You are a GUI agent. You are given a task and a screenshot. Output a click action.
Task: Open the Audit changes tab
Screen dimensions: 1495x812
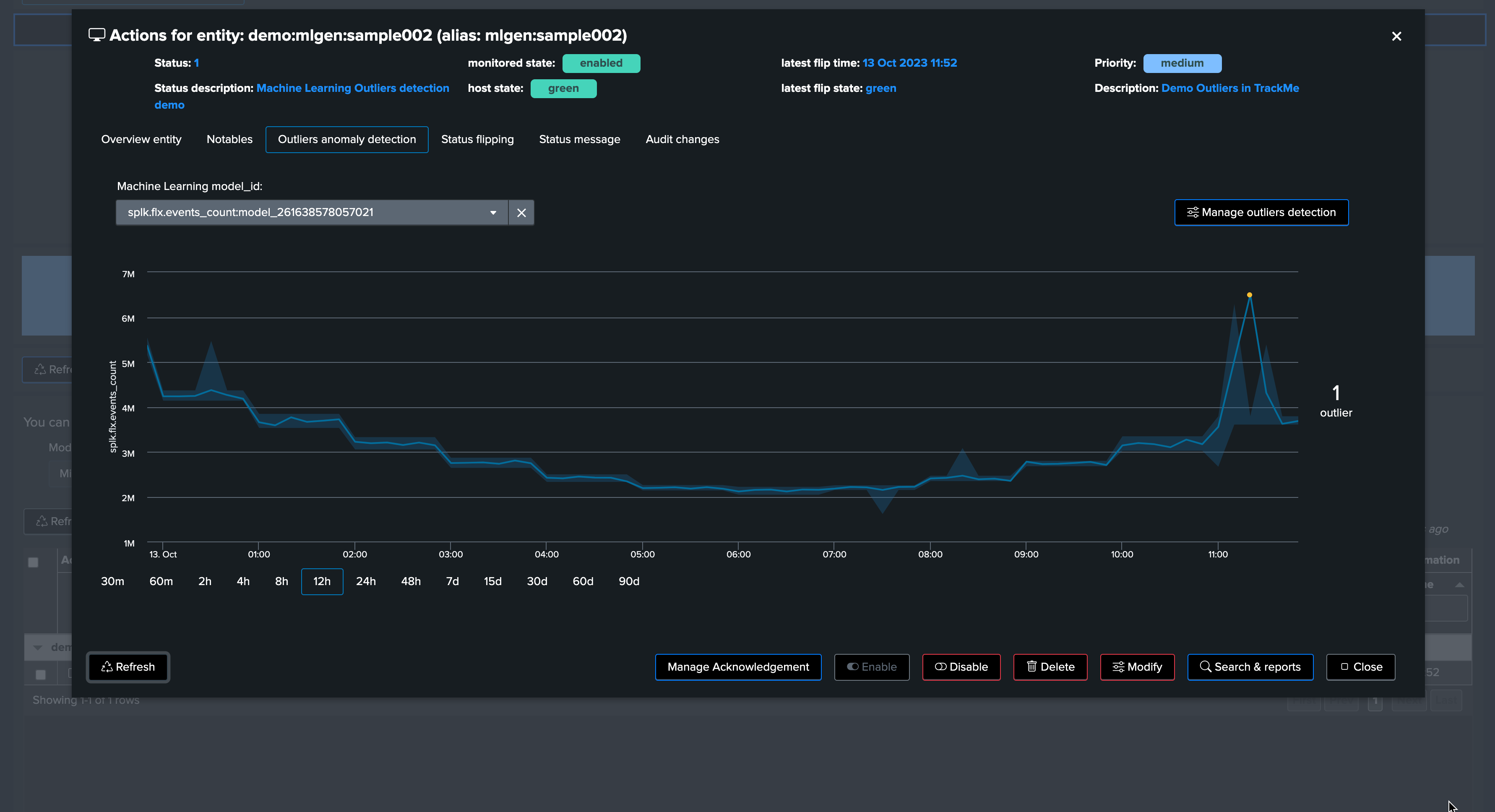pos(682,139)
